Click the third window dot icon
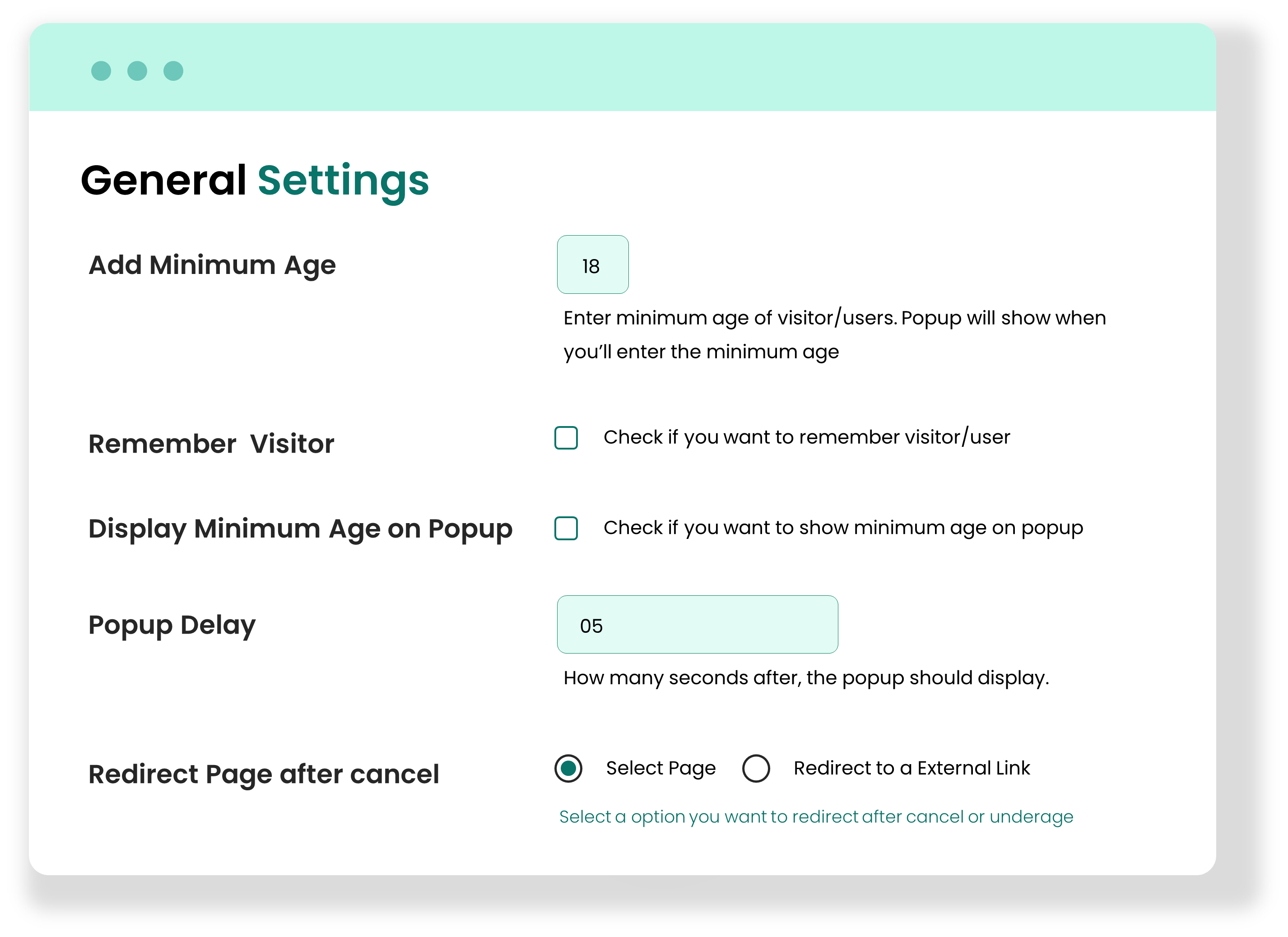Screen dimensions: 1288x937 pyautogui.click(x=172, y=70)
